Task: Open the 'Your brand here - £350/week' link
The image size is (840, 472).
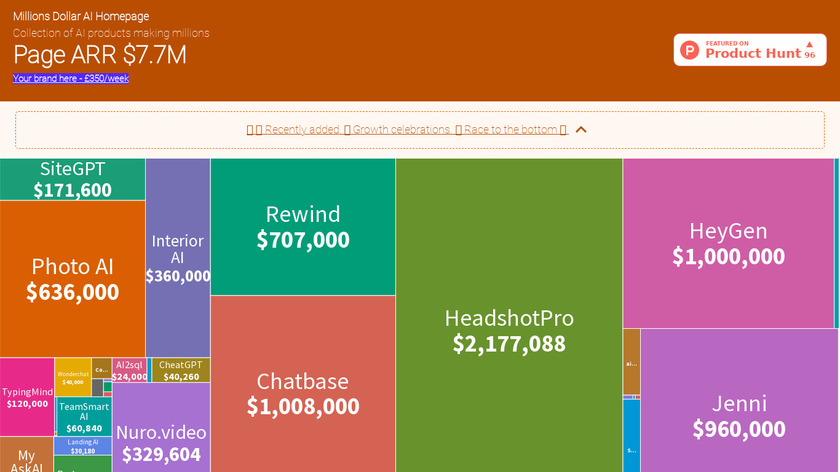Action: 71,78
